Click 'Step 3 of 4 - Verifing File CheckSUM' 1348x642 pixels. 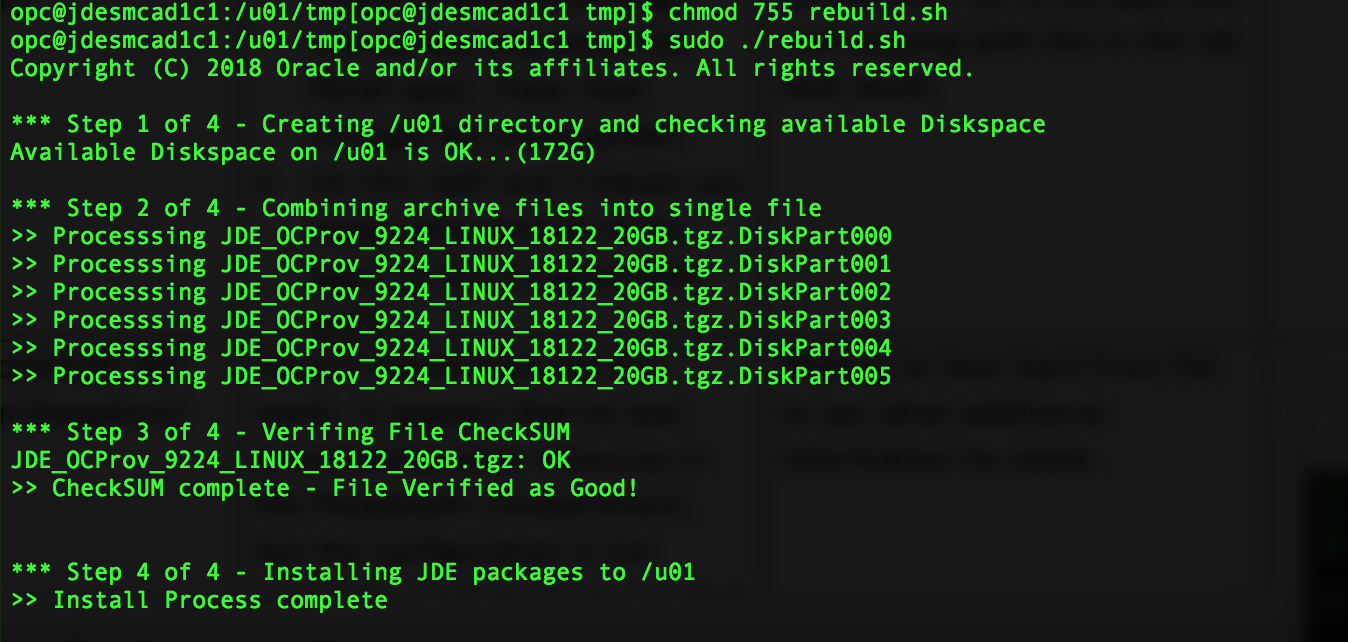pos(290,433)
